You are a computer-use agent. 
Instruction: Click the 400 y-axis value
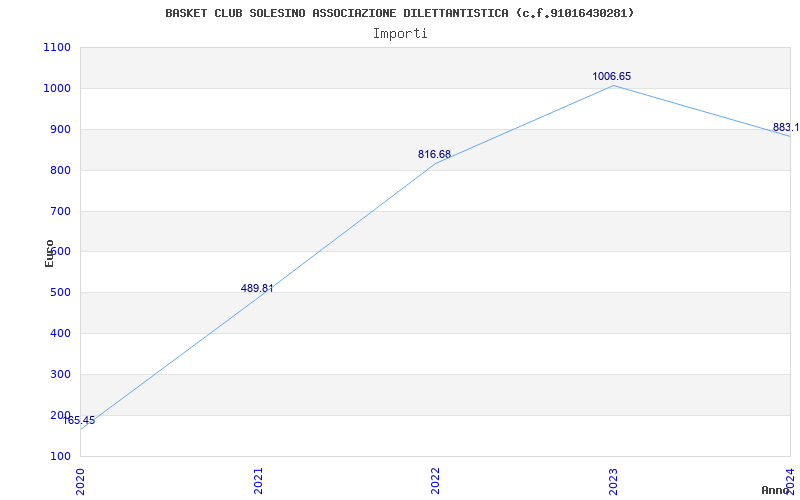60,333
